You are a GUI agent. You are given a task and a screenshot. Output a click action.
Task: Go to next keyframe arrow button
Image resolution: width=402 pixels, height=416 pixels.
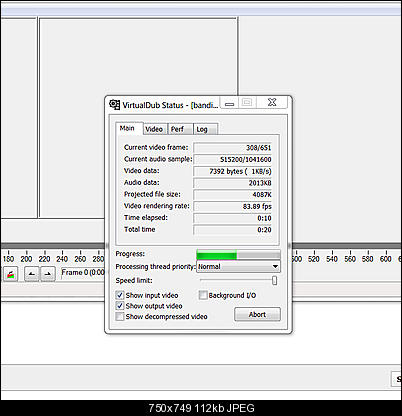(48, 274)
